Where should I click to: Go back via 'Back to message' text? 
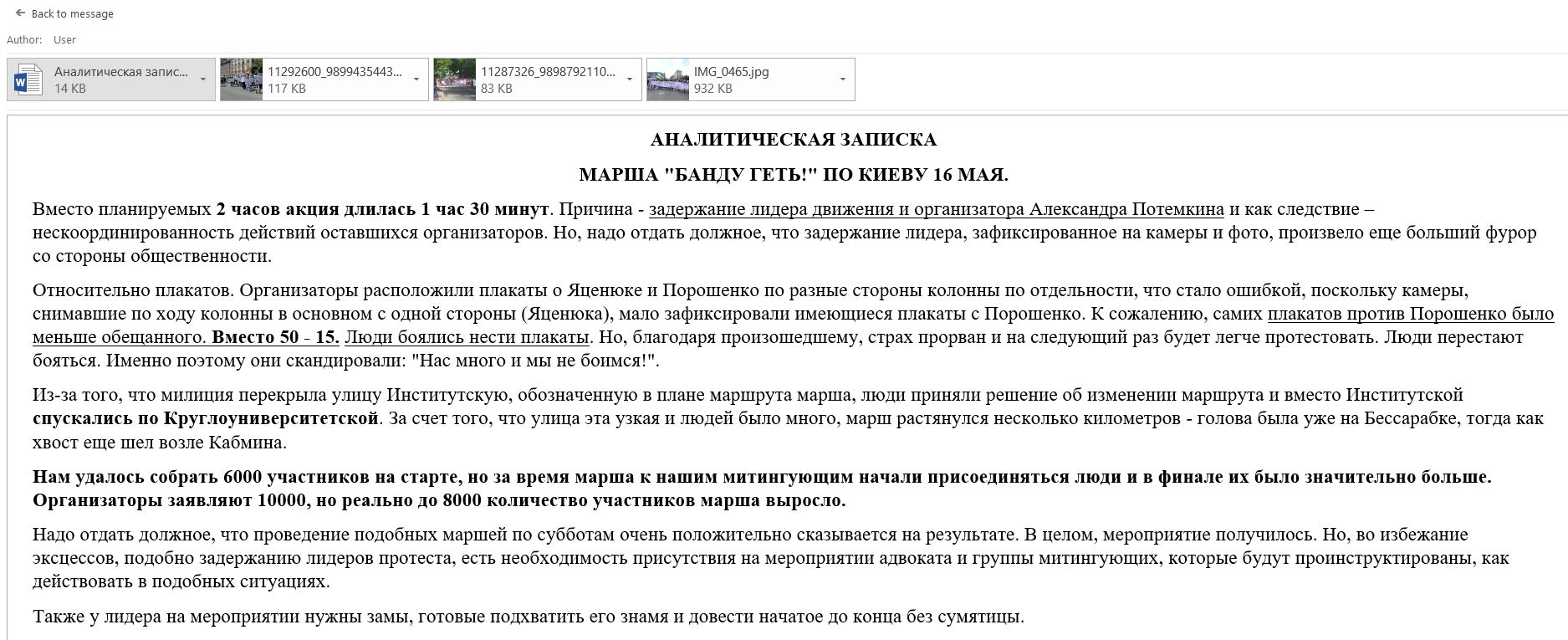[72, 14]
